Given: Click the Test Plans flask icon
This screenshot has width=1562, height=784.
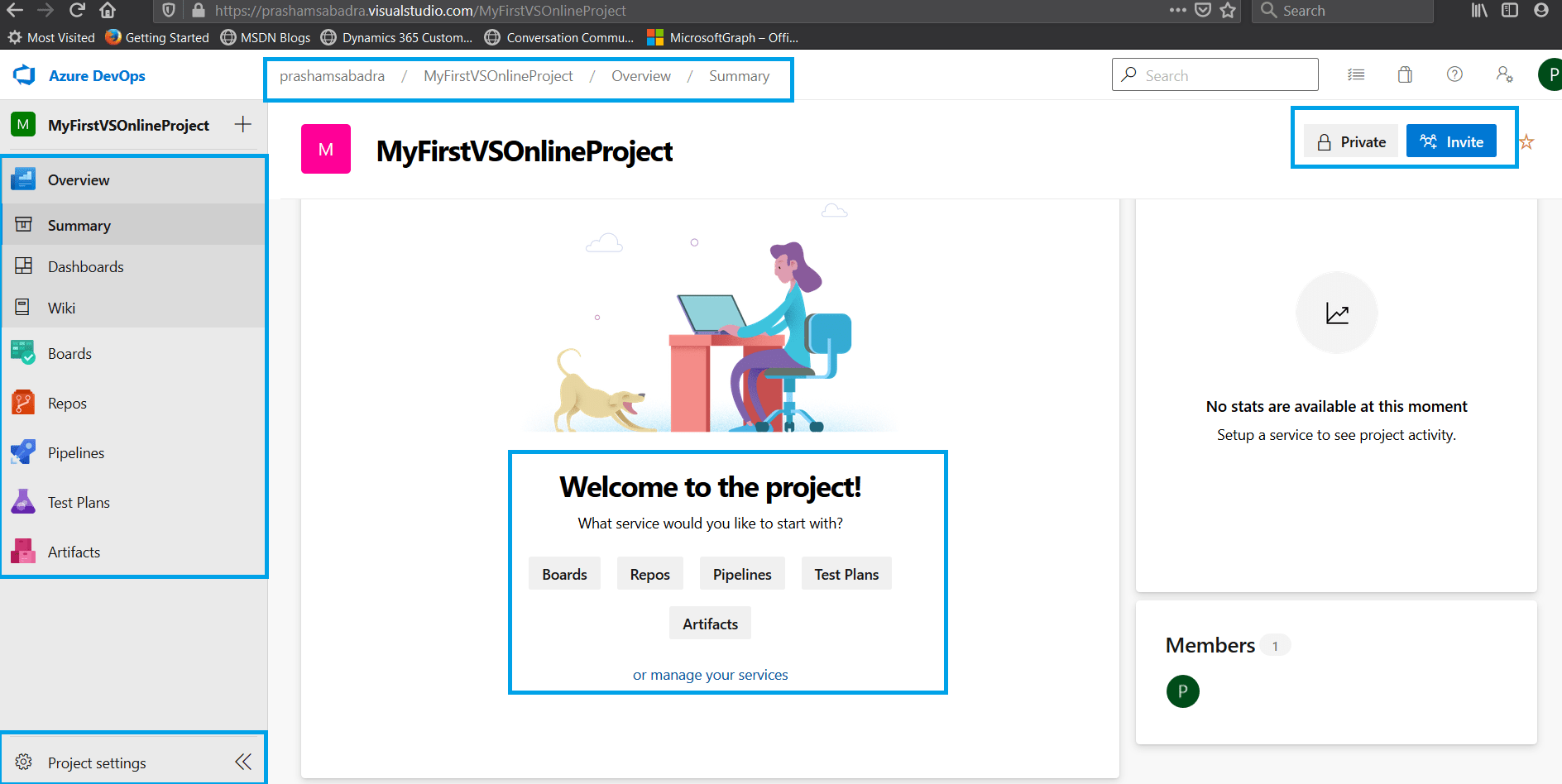Looking at the screenshot, I should [x=23, y=502].
